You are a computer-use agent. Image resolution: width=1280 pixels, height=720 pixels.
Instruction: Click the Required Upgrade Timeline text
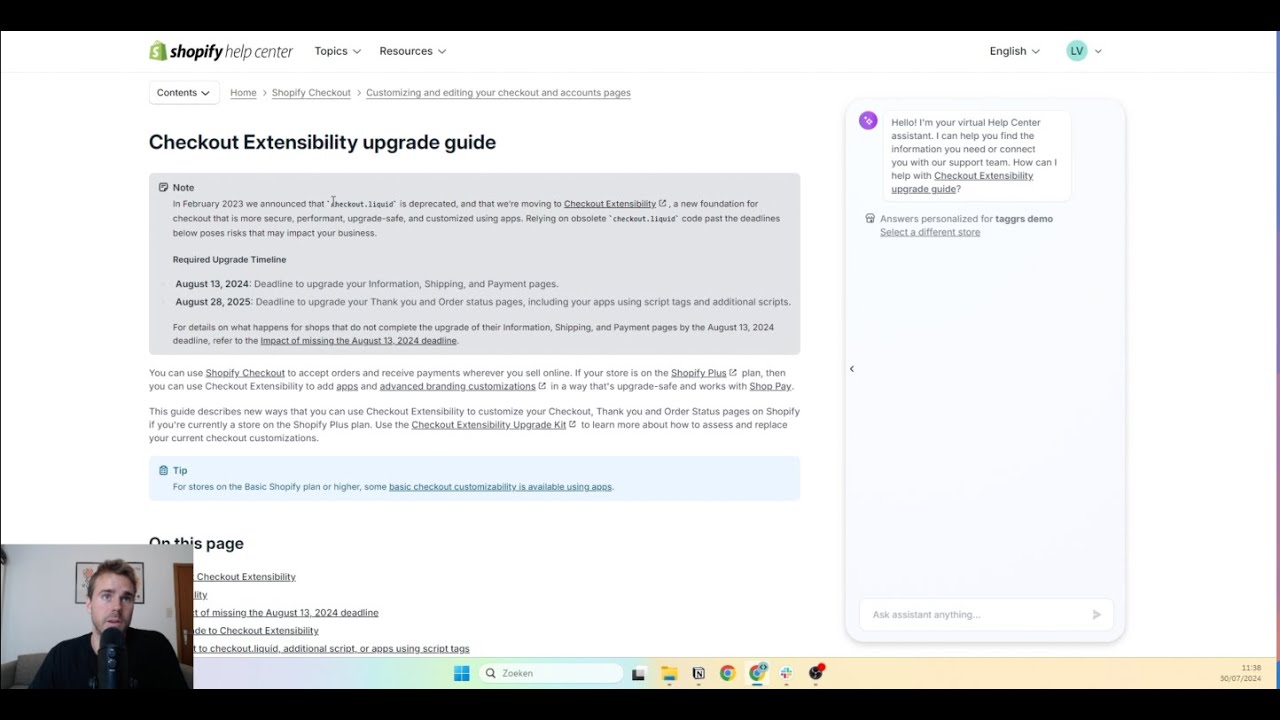(229, 260)
